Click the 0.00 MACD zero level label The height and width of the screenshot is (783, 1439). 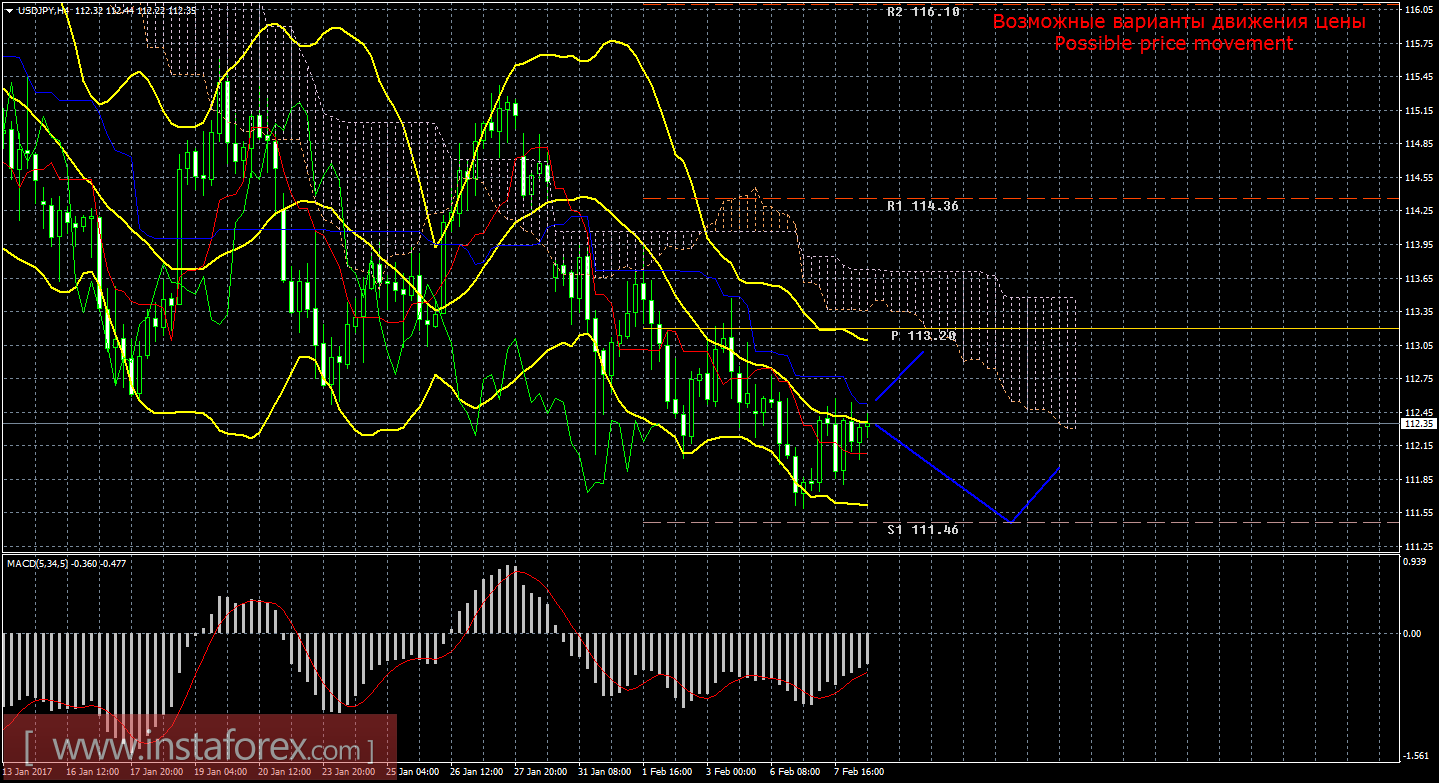click(x=1414, y=634)
